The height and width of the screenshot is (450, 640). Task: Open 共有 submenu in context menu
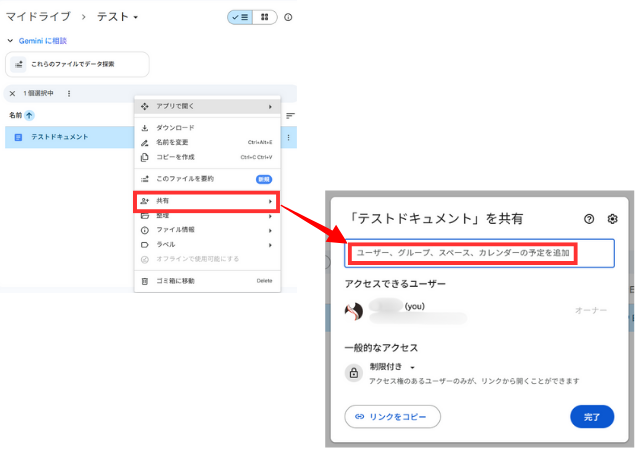pyautogui.click(x=207, y=201)
